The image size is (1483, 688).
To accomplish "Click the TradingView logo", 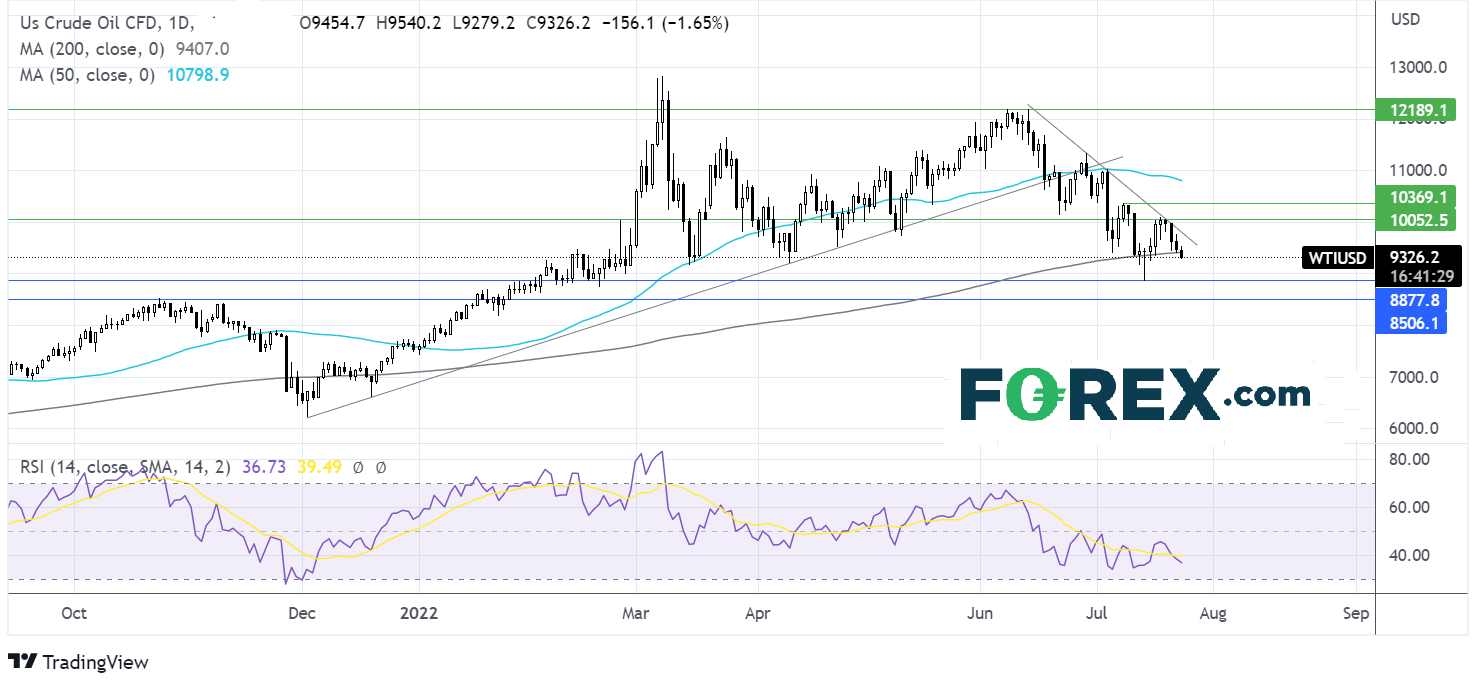I will tap(78, 662).
